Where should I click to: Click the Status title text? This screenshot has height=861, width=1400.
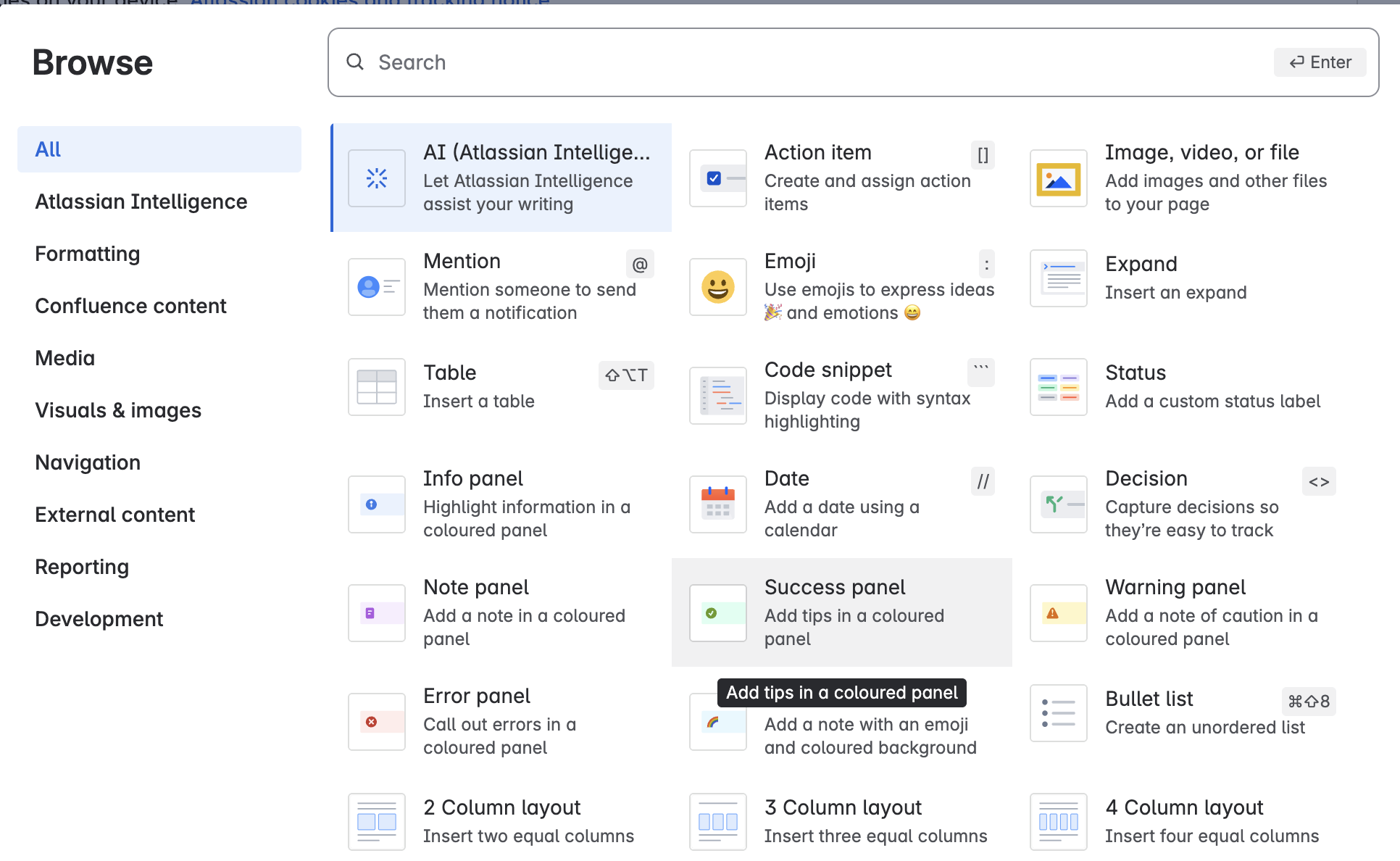coord(1136,373)
